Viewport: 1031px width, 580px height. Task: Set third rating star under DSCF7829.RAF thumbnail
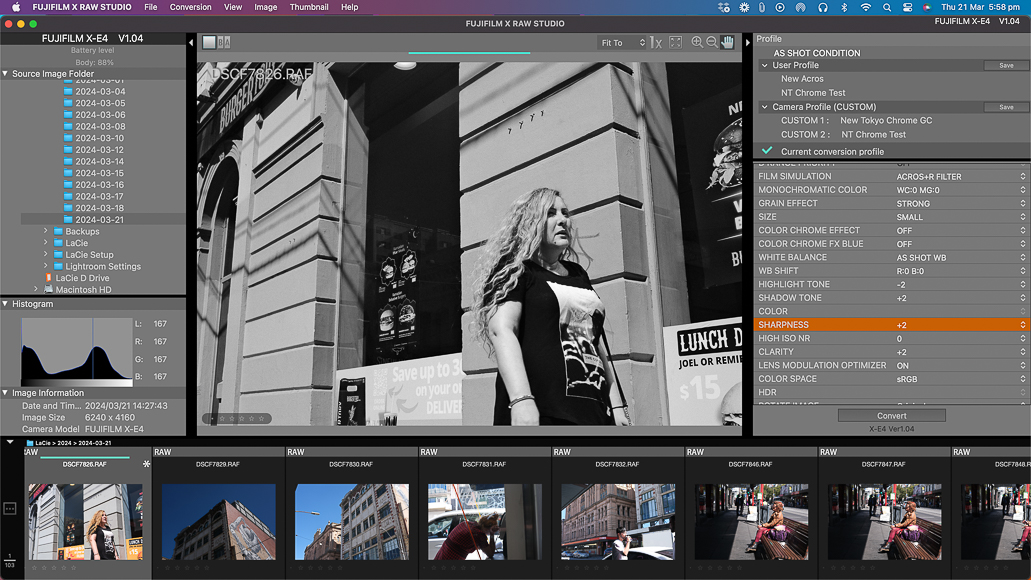click(x=187, y=568)
